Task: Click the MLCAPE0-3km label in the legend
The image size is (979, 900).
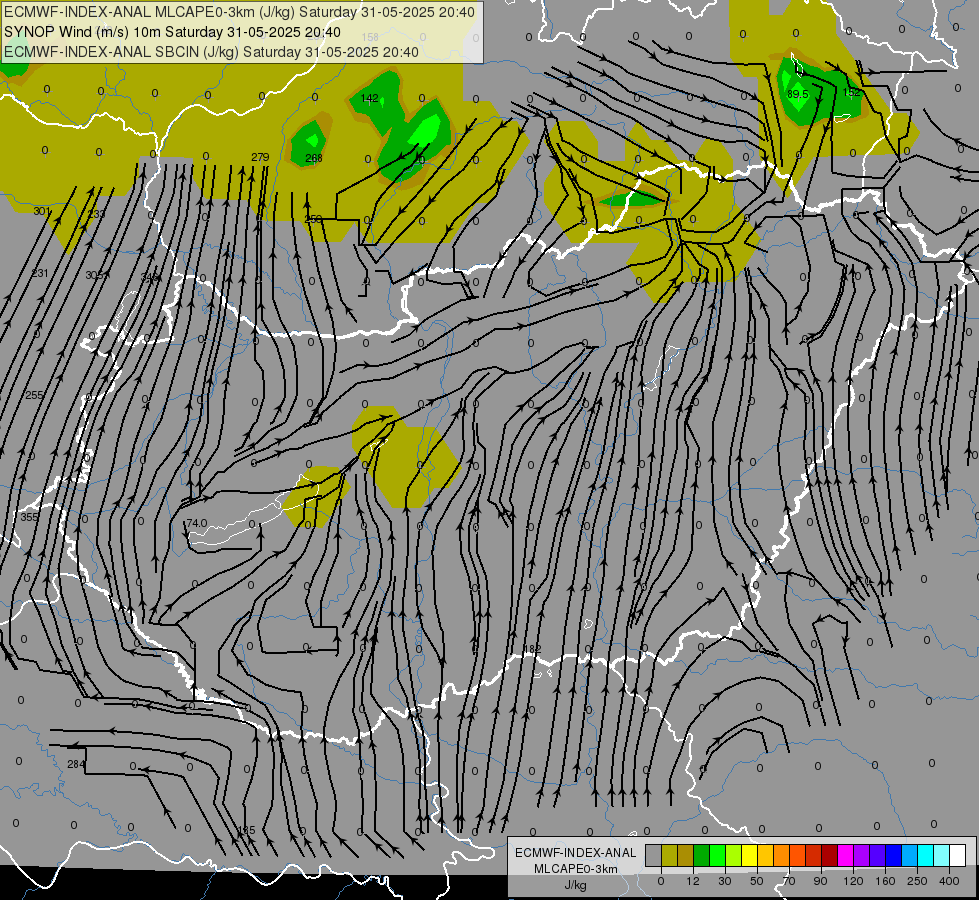Action: pos(576,868)
